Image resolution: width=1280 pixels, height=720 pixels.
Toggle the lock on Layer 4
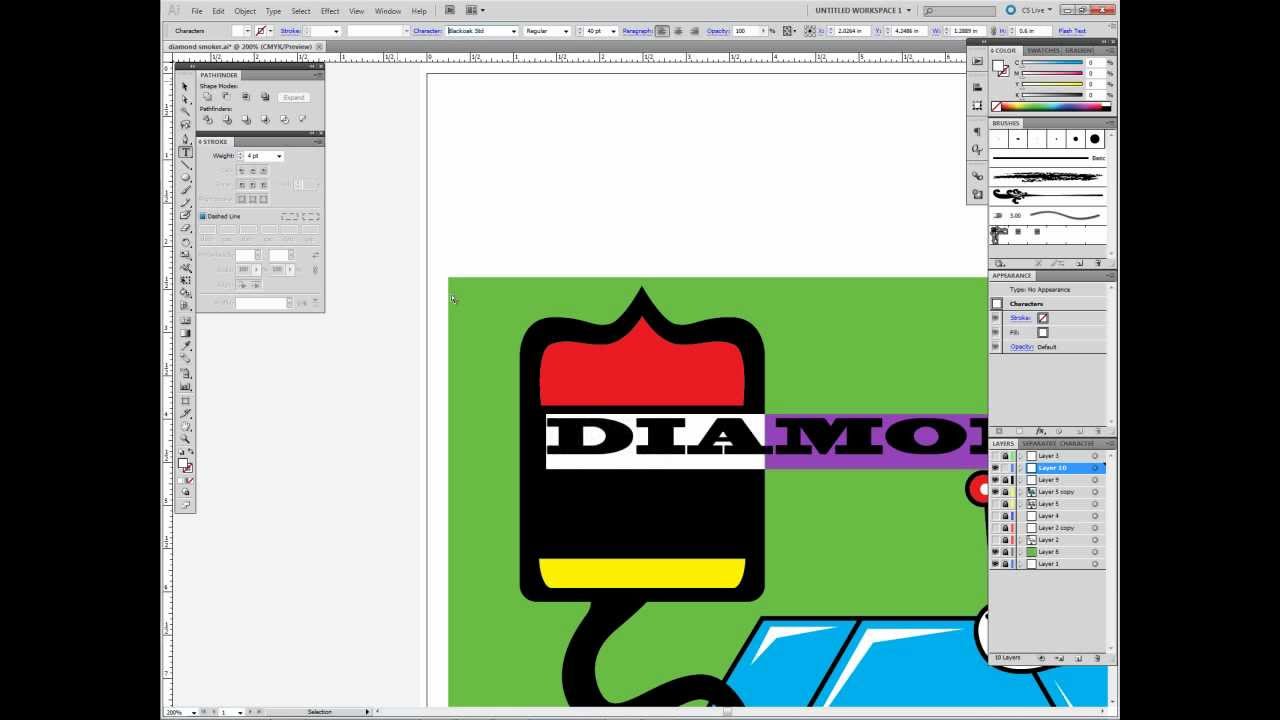tap(1005, 516)
